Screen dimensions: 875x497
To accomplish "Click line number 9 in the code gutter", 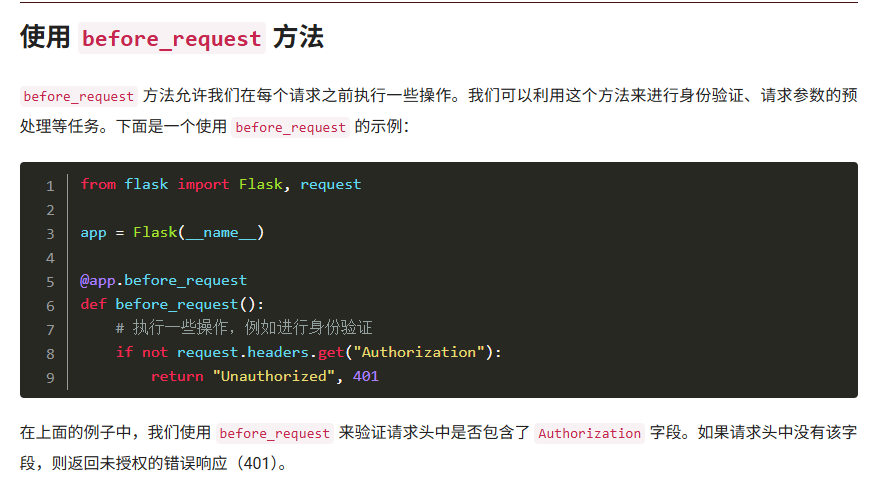I will point(50,377).
